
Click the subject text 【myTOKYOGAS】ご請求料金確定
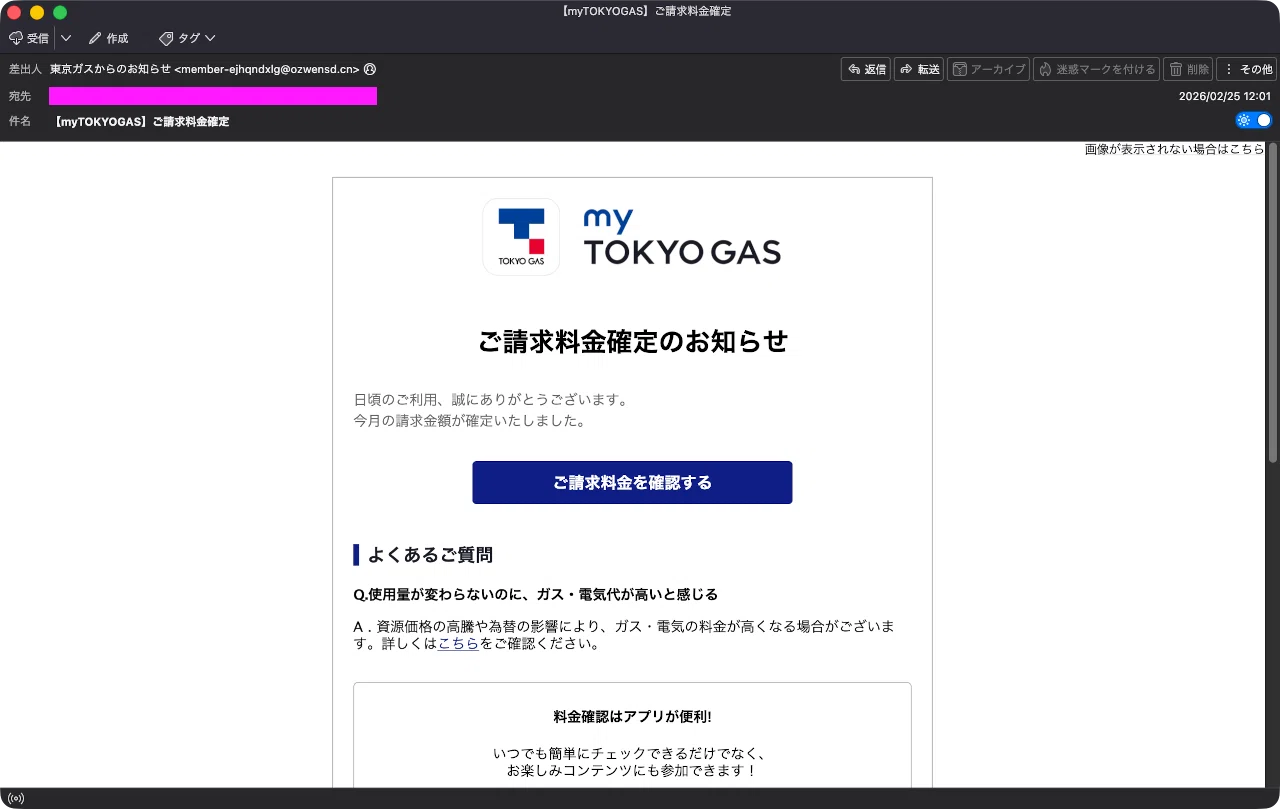[x=143, y=121]
